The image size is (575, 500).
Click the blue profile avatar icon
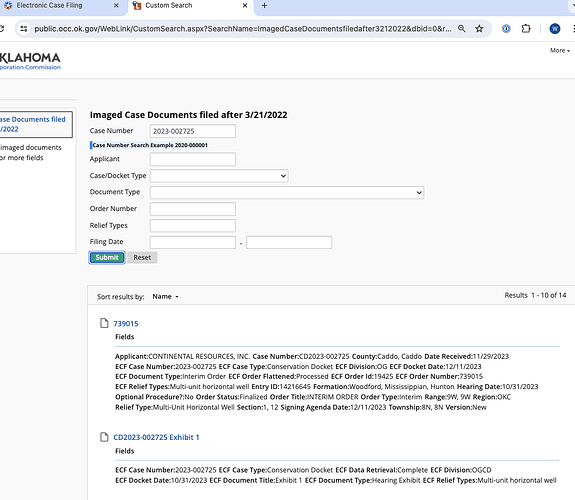(x=554, y=29)
